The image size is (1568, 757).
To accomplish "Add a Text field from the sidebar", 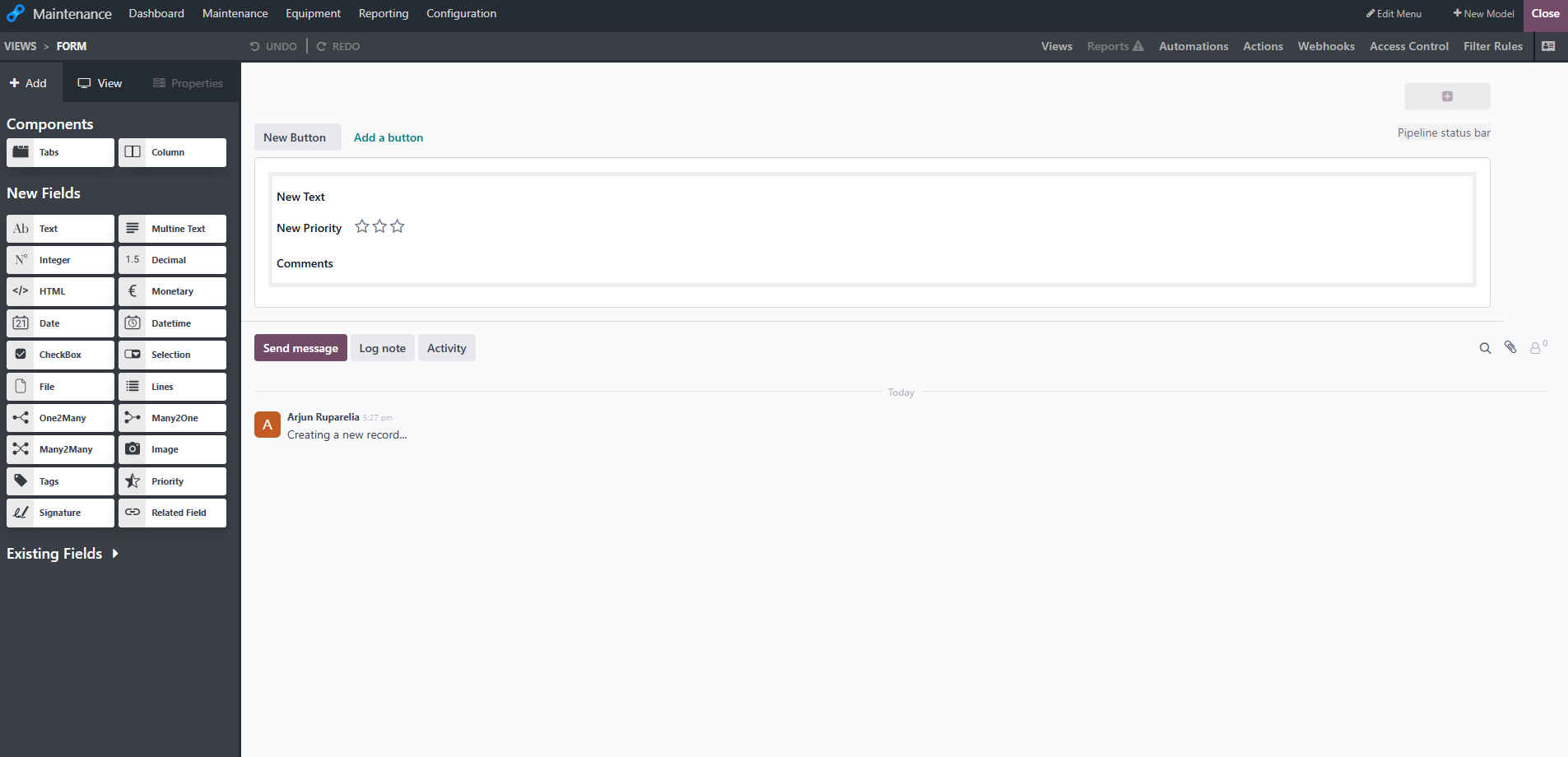I will point(60,228).
